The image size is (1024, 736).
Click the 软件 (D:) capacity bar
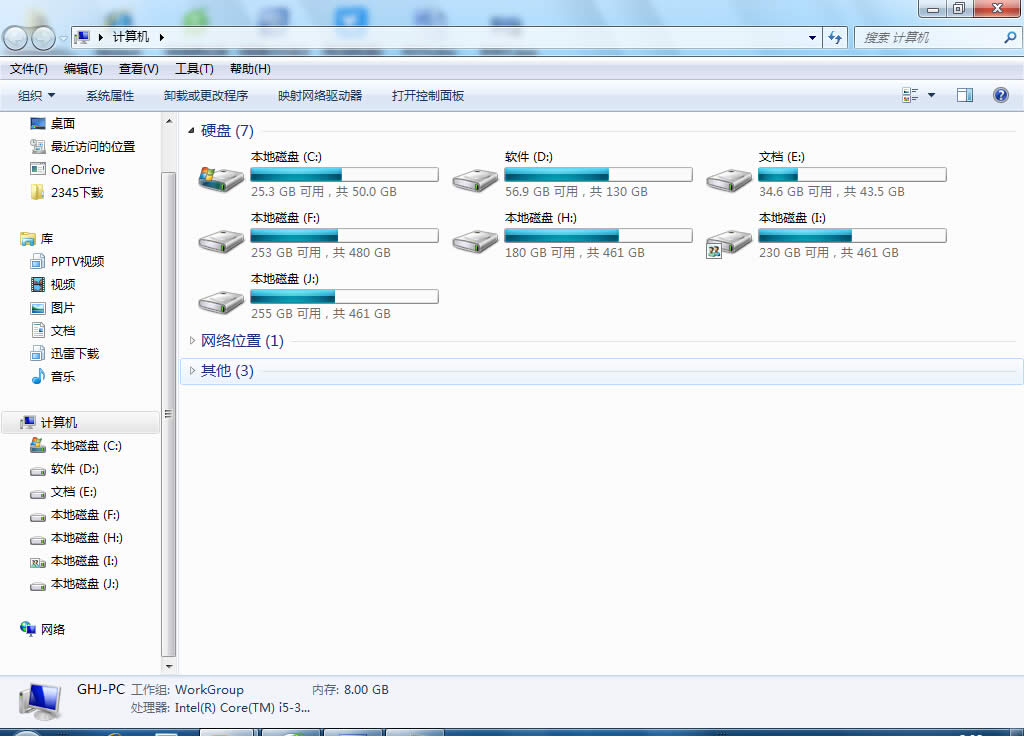pos(597,174)
